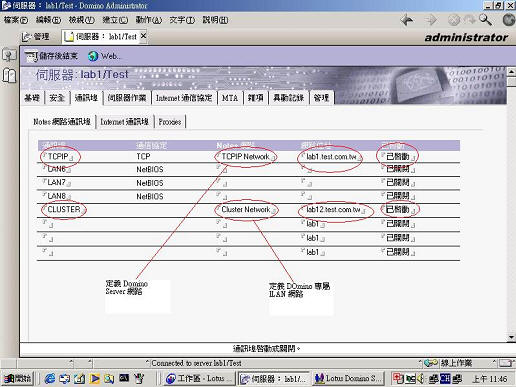Click Save and Close action button

(x=51, y=56)
